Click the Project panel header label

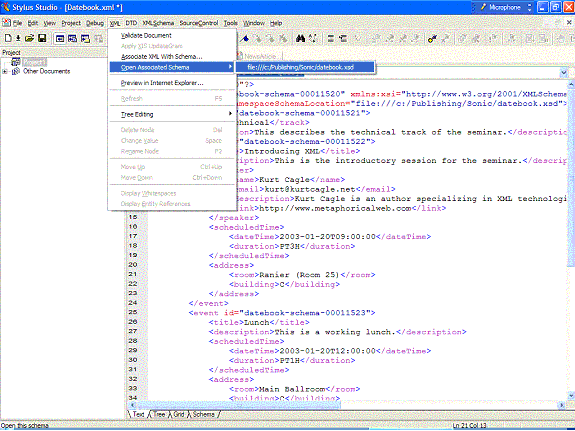pos(11,52)
